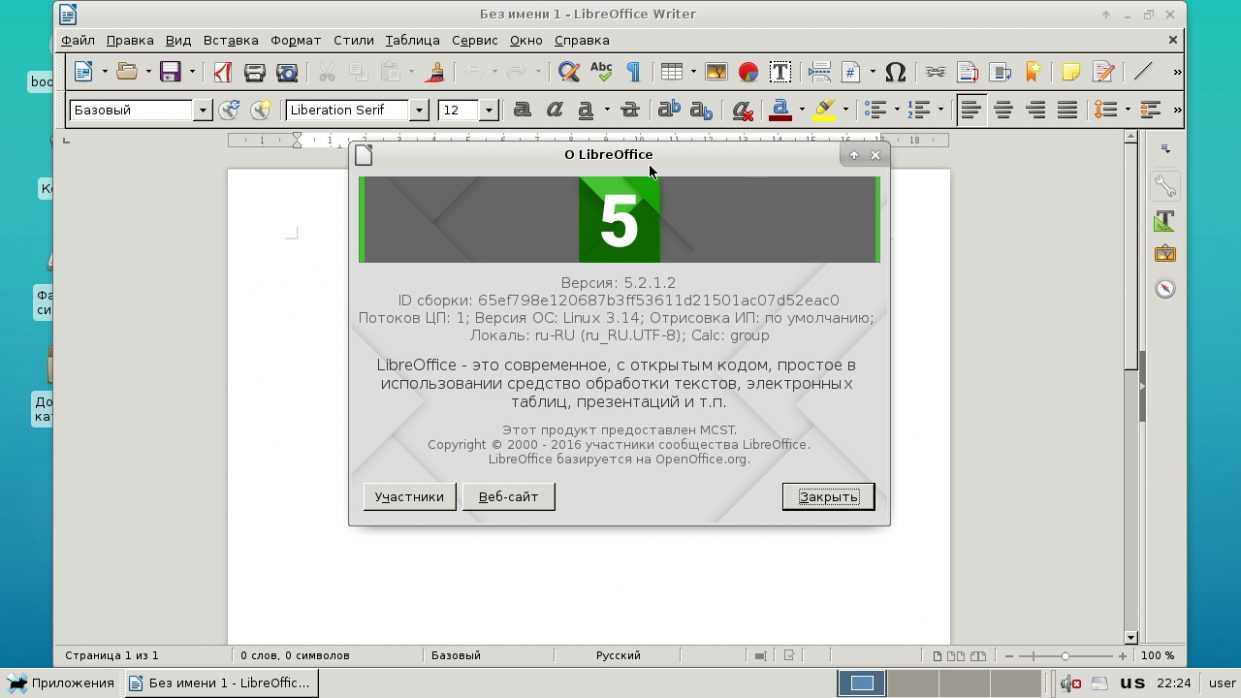
Task: Click the Без имени 1 taskbar button
Action: [x=220, y=683]
